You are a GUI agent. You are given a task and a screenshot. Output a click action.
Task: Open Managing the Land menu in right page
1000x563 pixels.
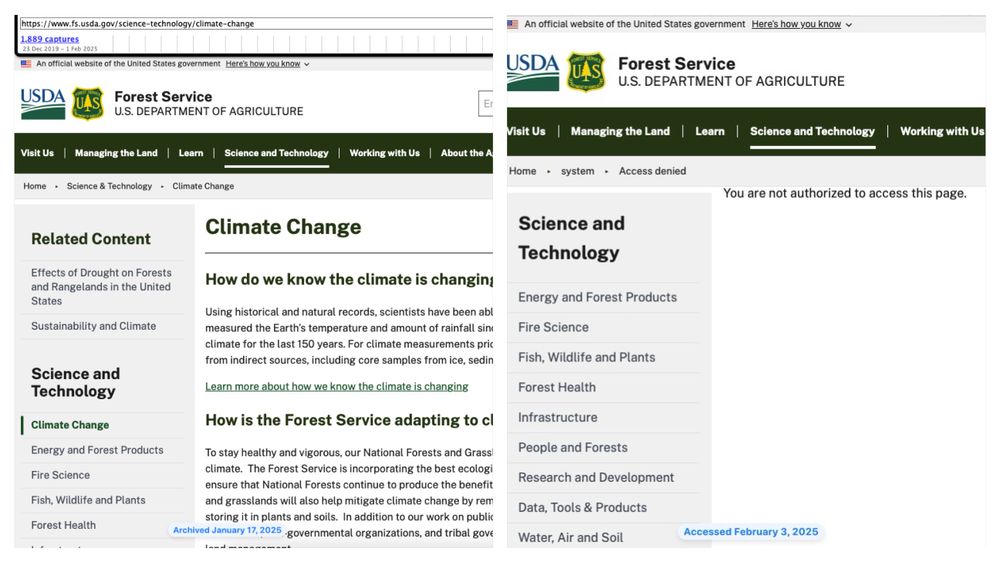[x=620, y=131]
